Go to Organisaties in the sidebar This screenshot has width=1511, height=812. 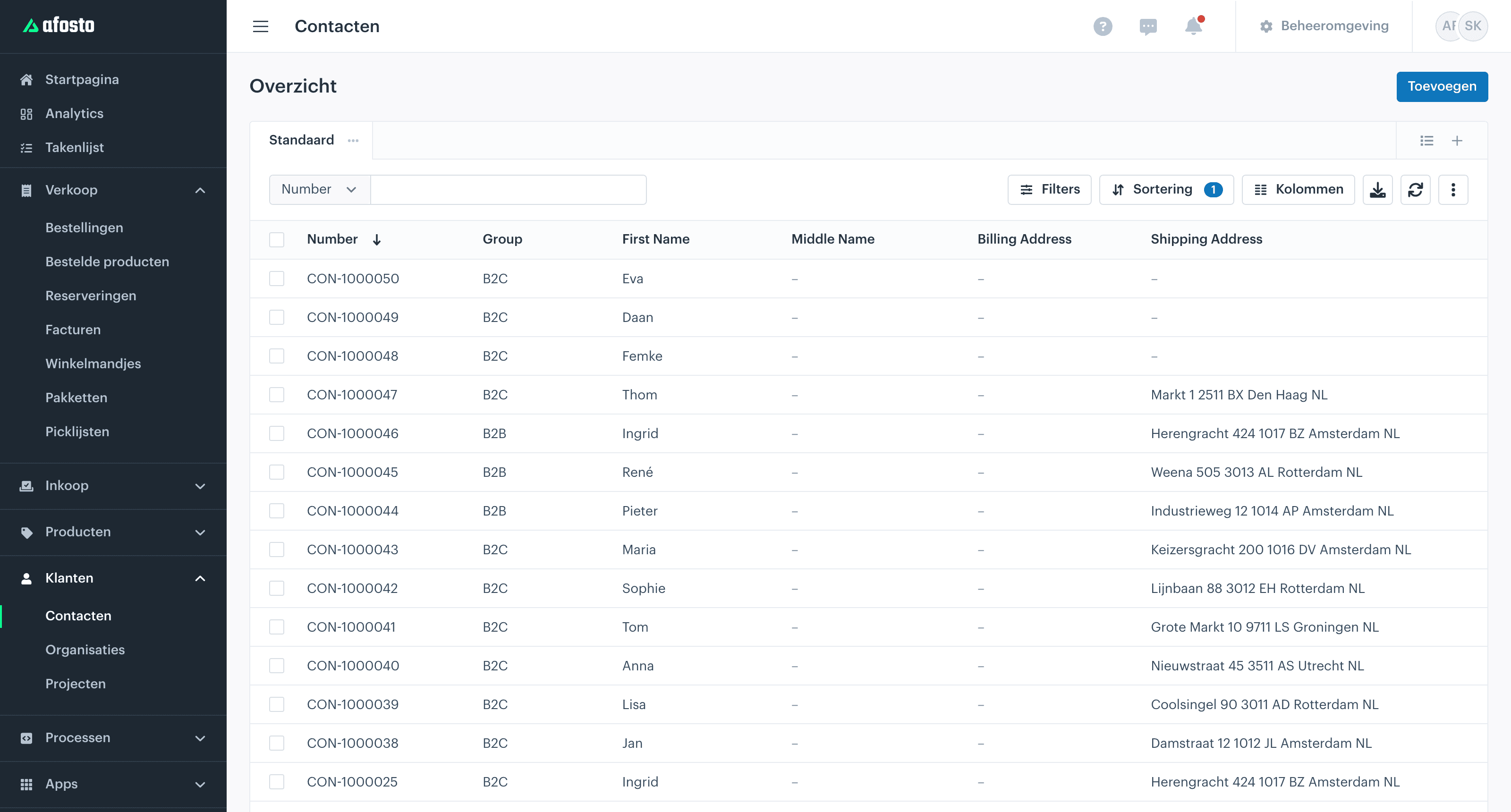(x=85, y=650)
